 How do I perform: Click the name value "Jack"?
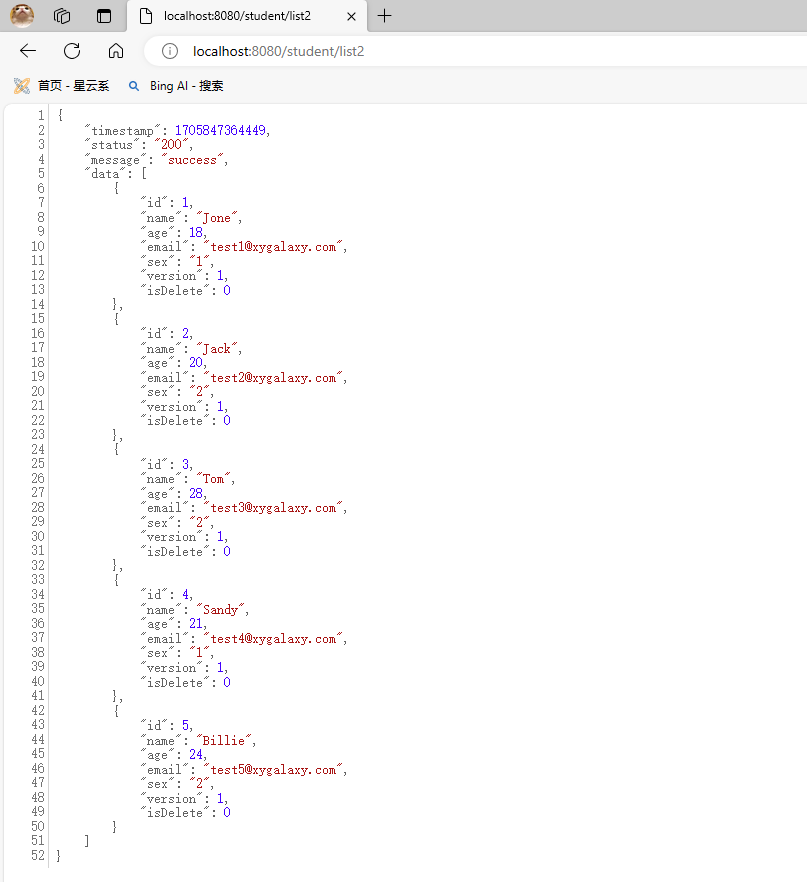217,349
